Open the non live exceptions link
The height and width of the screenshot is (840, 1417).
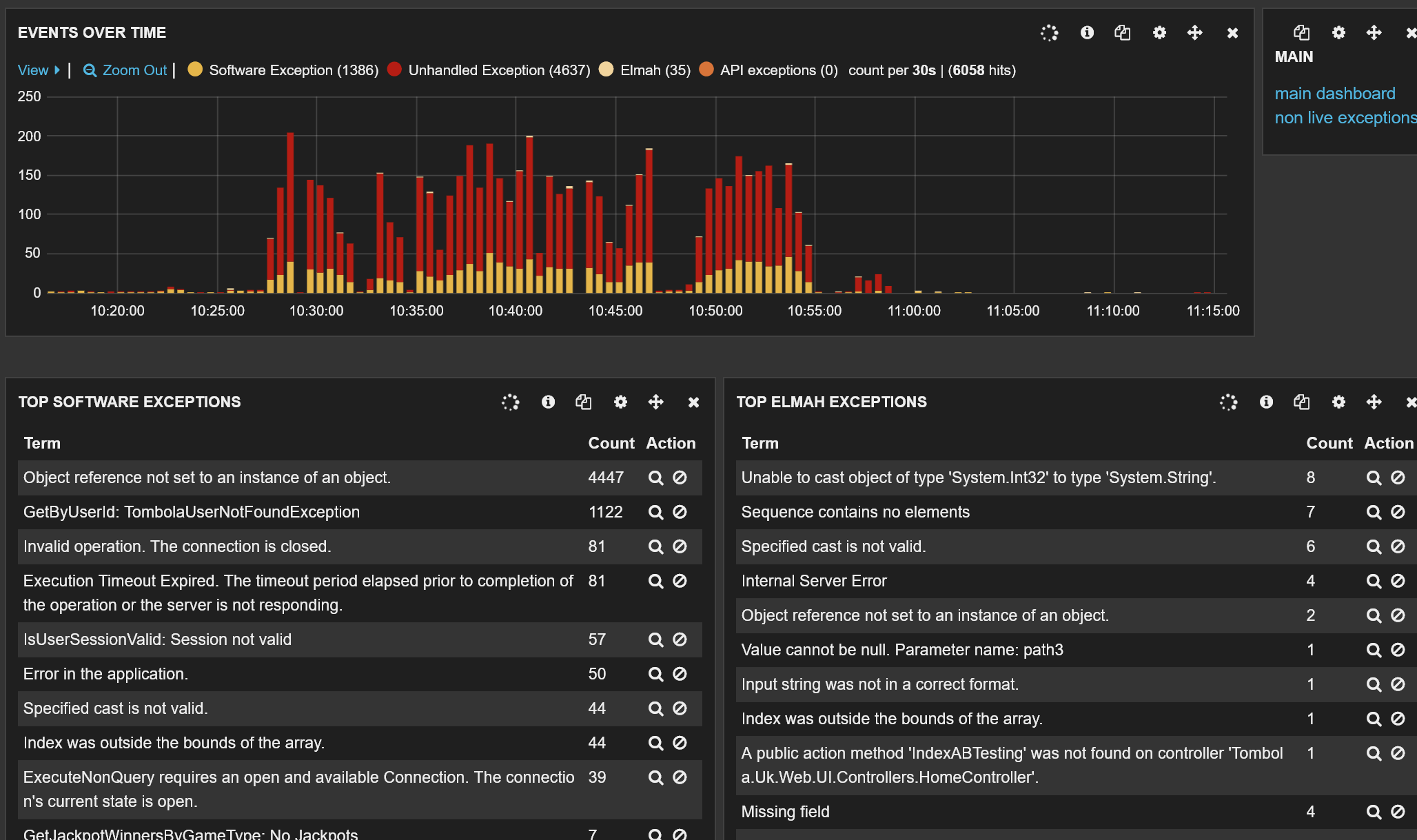[1345, 118]
